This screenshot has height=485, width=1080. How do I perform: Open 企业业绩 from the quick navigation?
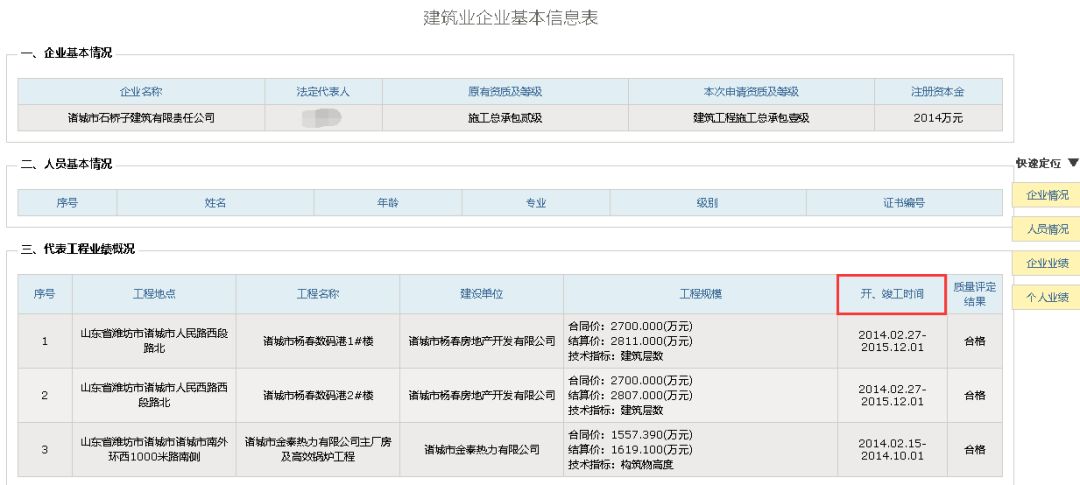click(1046, 263)
